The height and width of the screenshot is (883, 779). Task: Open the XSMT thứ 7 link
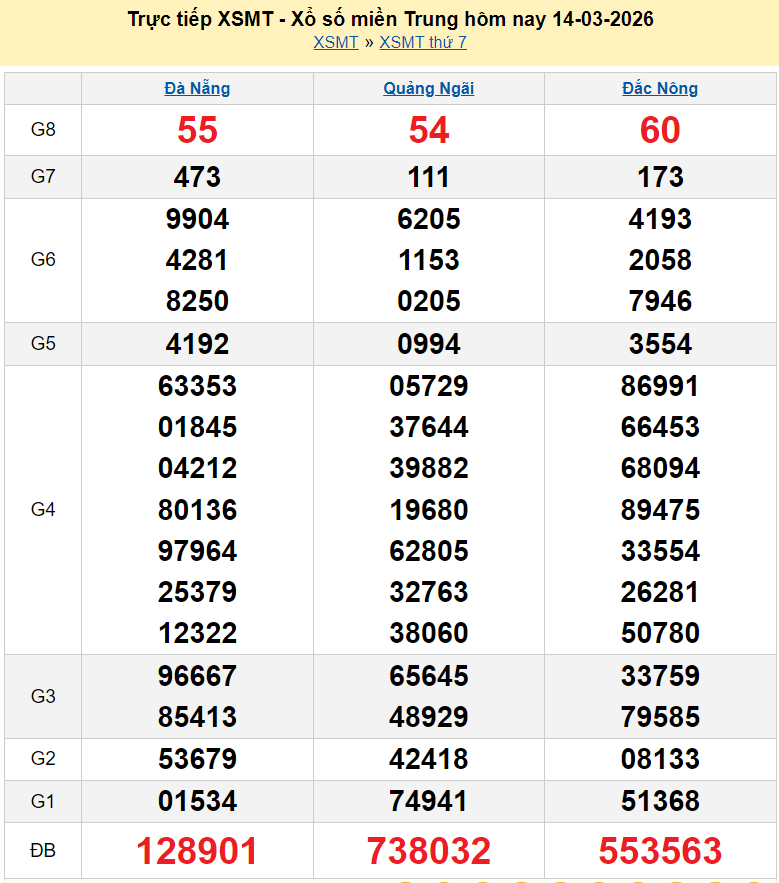423,42
